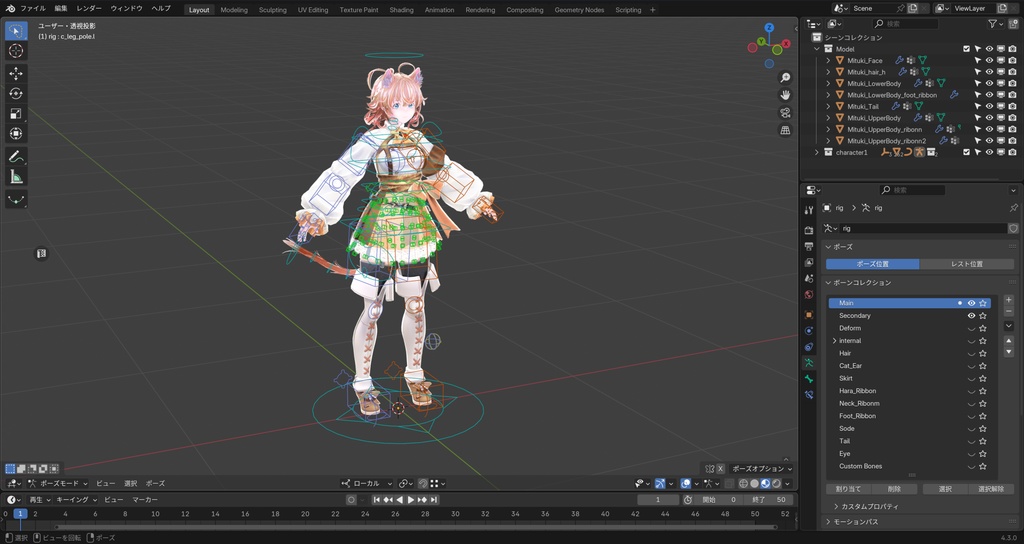The image size is (1024, 544).
Task: Expand the internal bone collection
Action: pos(835,341)
